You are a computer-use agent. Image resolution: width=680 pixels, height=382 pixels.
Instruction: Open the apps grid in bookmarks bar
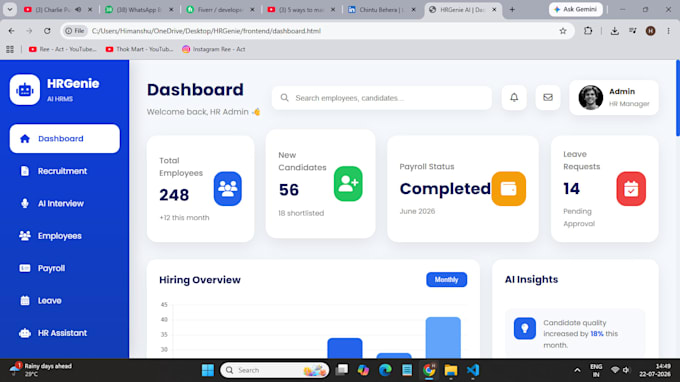point(10,49)
